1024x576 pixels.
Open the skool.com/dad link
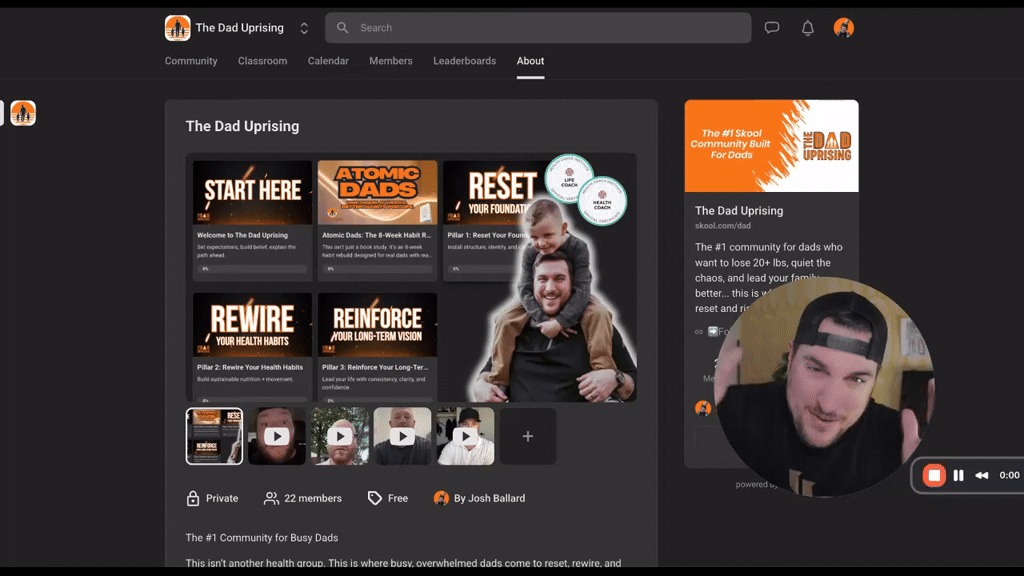click(723, 226)
